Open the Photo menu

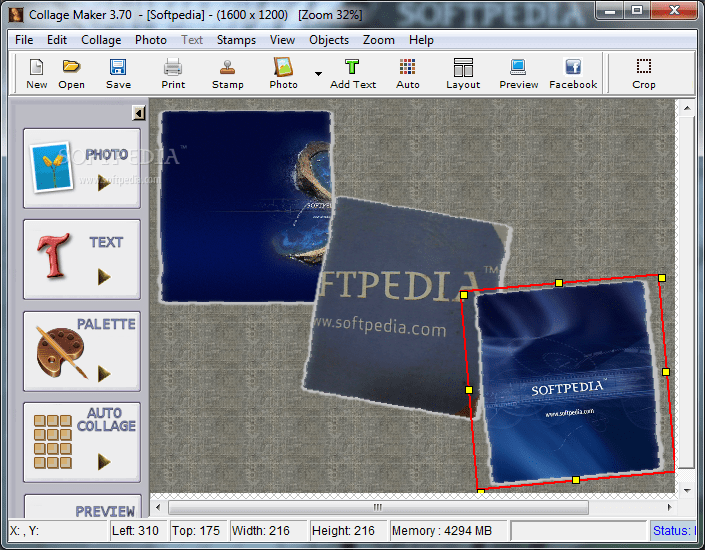[x=151, y=40]
